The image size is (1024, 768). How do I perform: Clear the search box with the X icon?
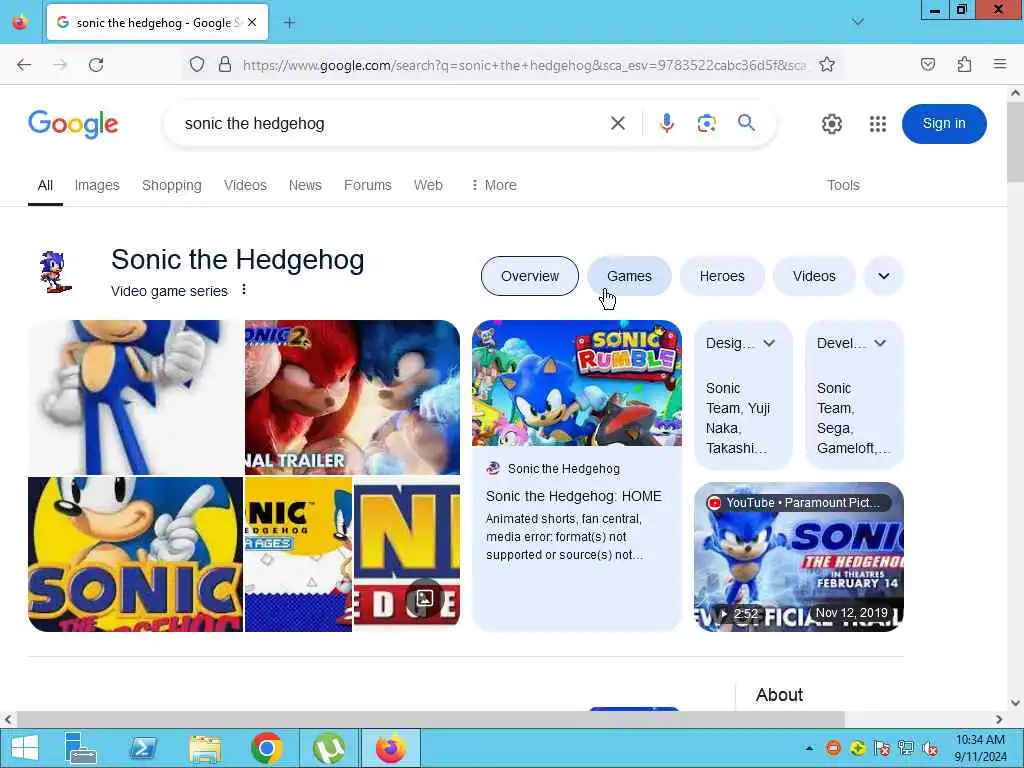pos(618,123)
